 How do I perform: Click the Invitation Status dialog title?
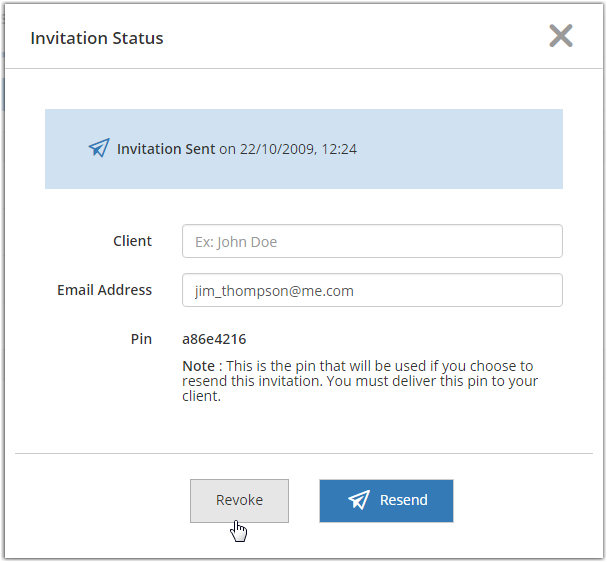(x=97, y=38)
